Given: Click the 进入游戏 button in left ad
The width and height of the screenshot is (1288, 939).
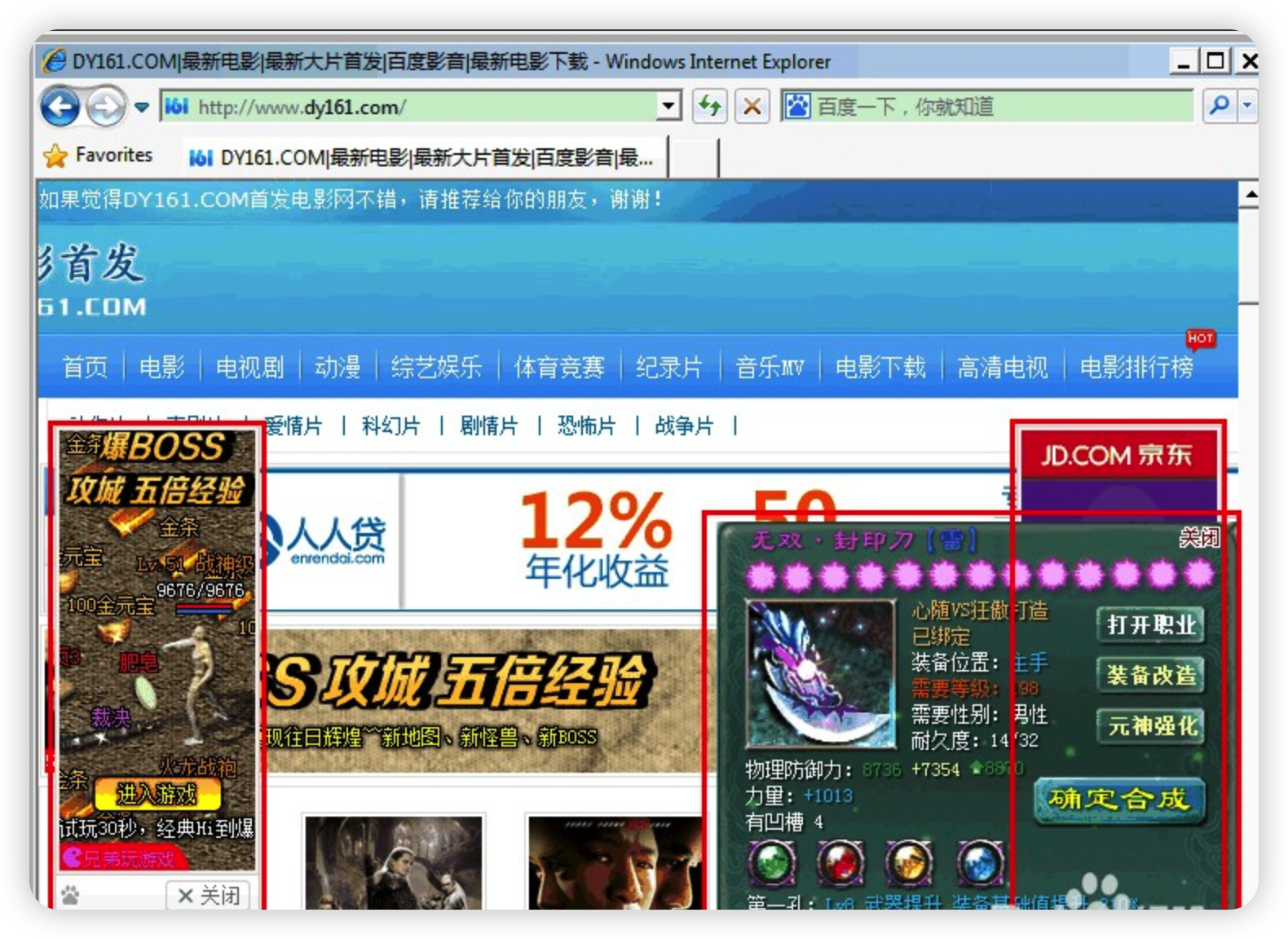Looking at the screenshot, I should point(157,793).
